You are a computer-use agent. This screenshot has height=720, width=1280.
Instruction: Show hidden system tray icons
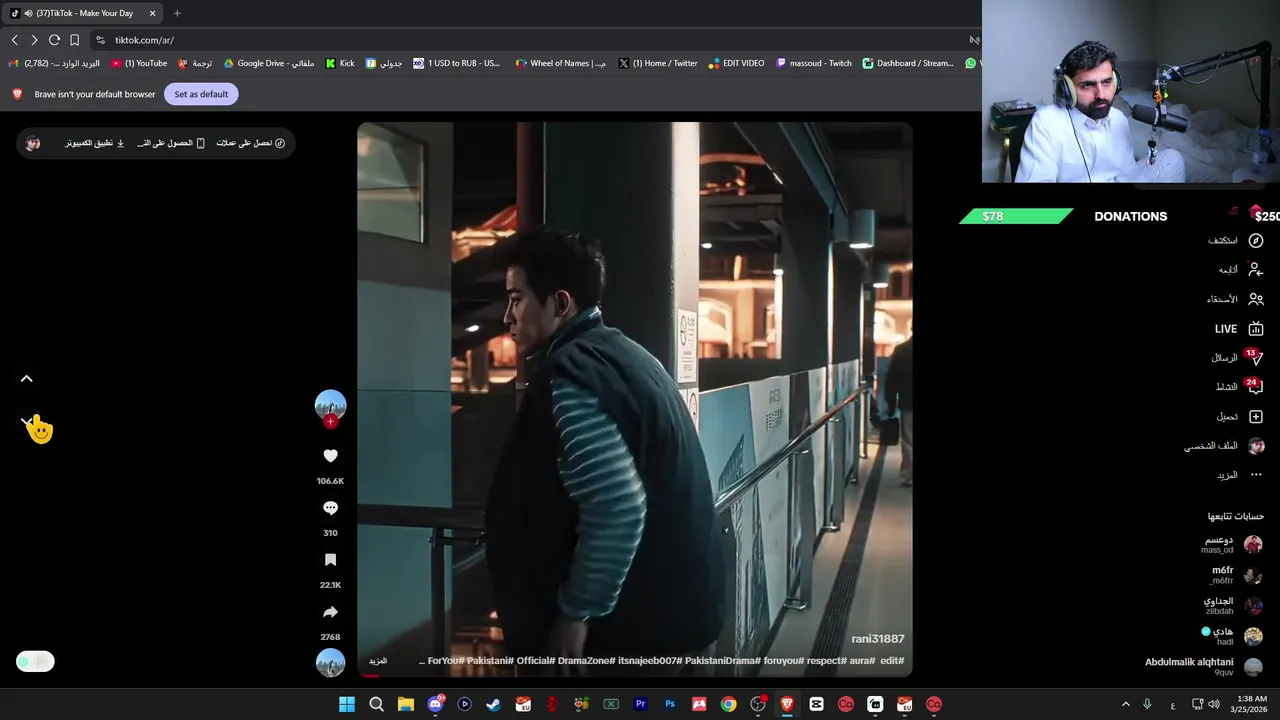(x=1125, y=704)
